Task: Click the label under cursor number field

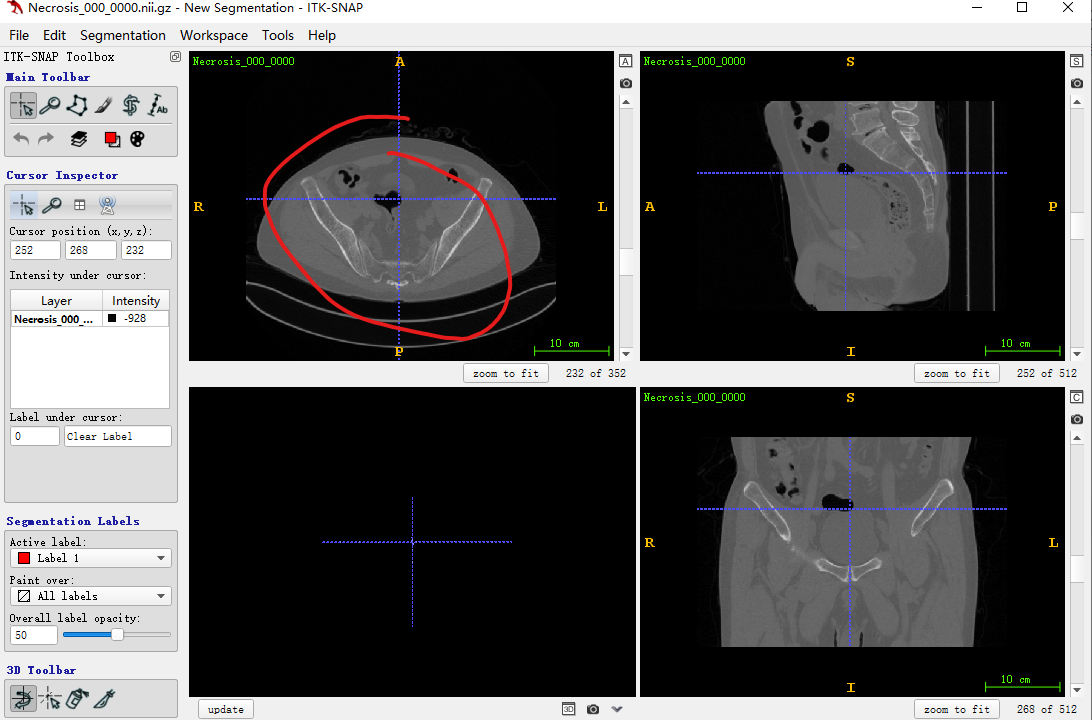Action: [35, 436]
